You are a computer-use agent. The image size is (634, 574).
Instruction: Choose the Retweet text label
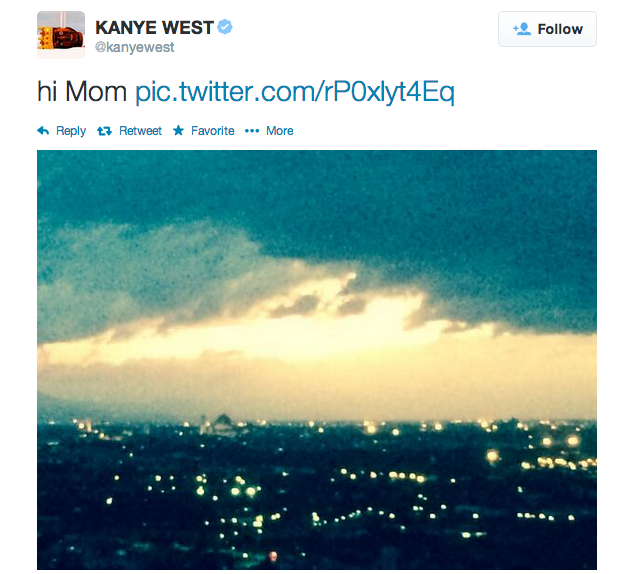[x=140, y=131]
